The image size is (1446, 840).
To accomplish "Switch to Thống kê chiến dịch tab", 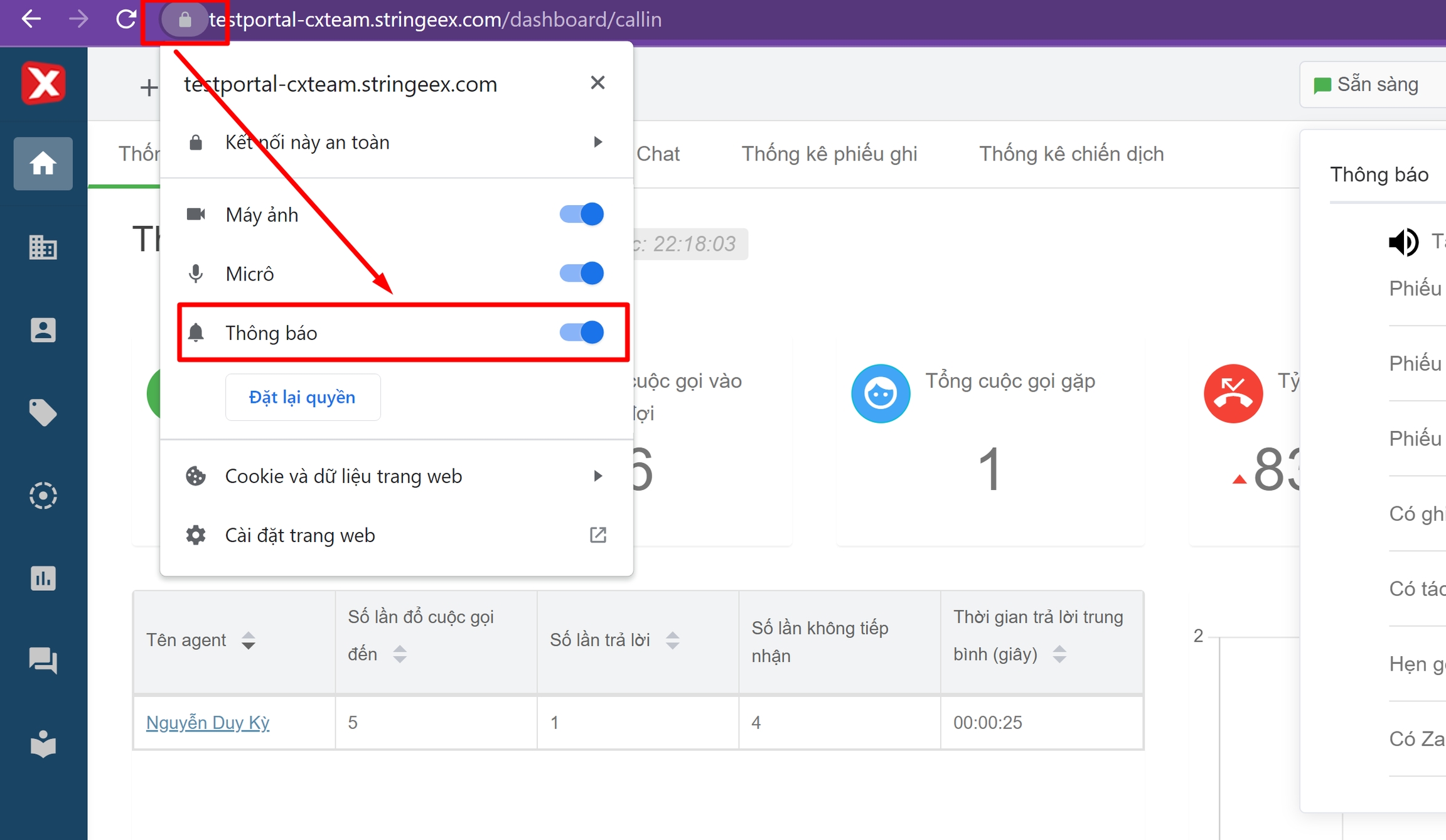I will tap(1071, 154).
